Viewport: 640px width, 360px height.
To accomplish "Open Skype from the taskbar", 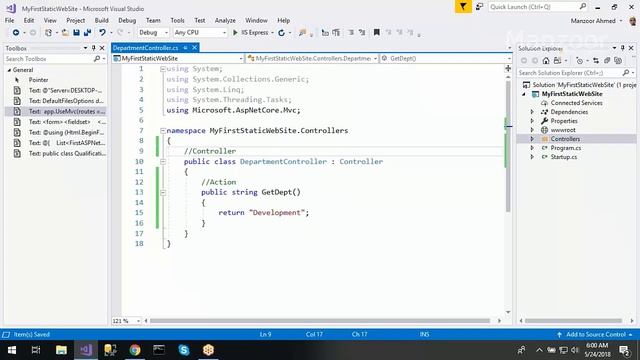I will coord(184,350).
